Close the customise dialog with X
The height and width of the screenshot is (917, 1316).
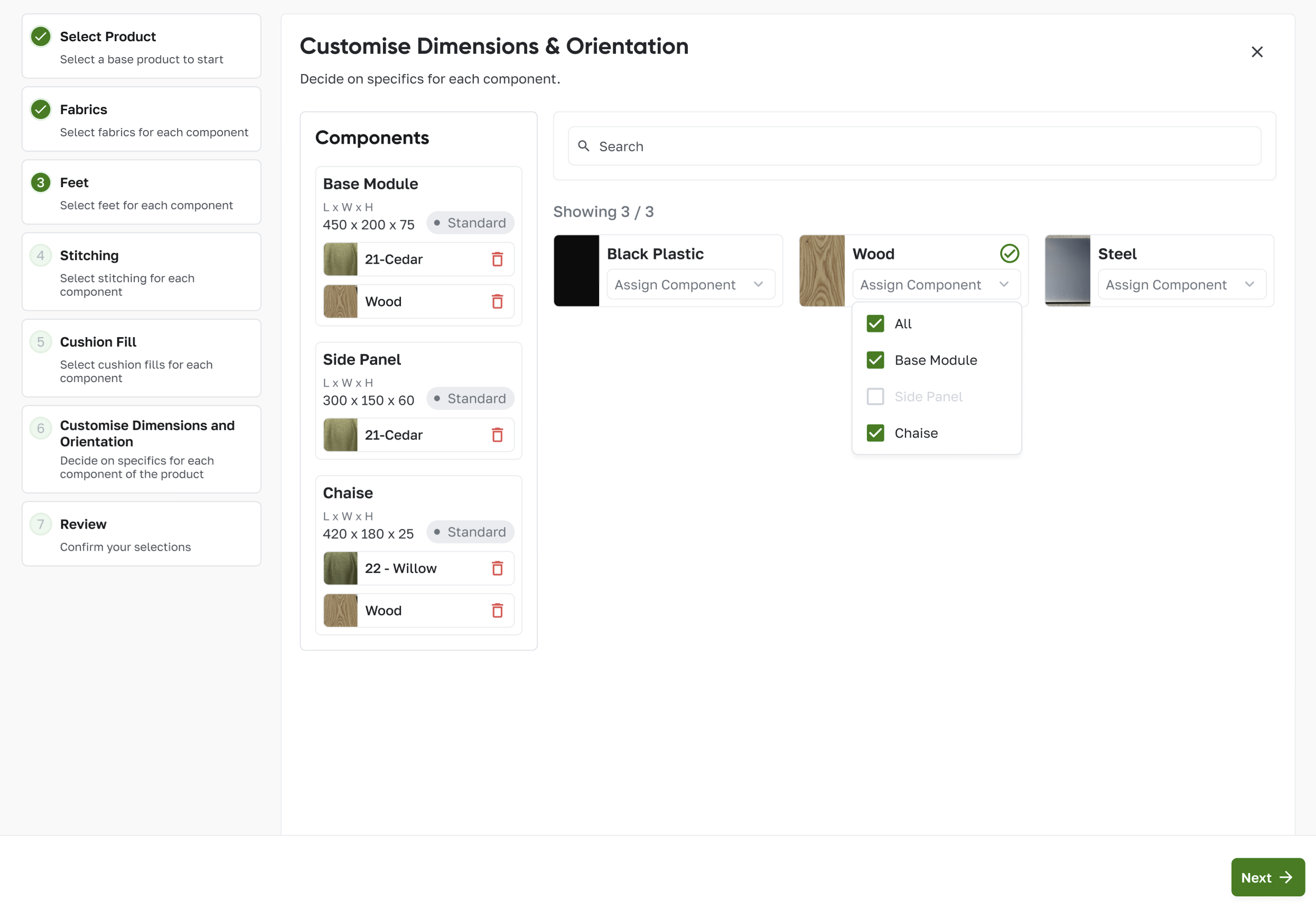[x=1256, y=52]
